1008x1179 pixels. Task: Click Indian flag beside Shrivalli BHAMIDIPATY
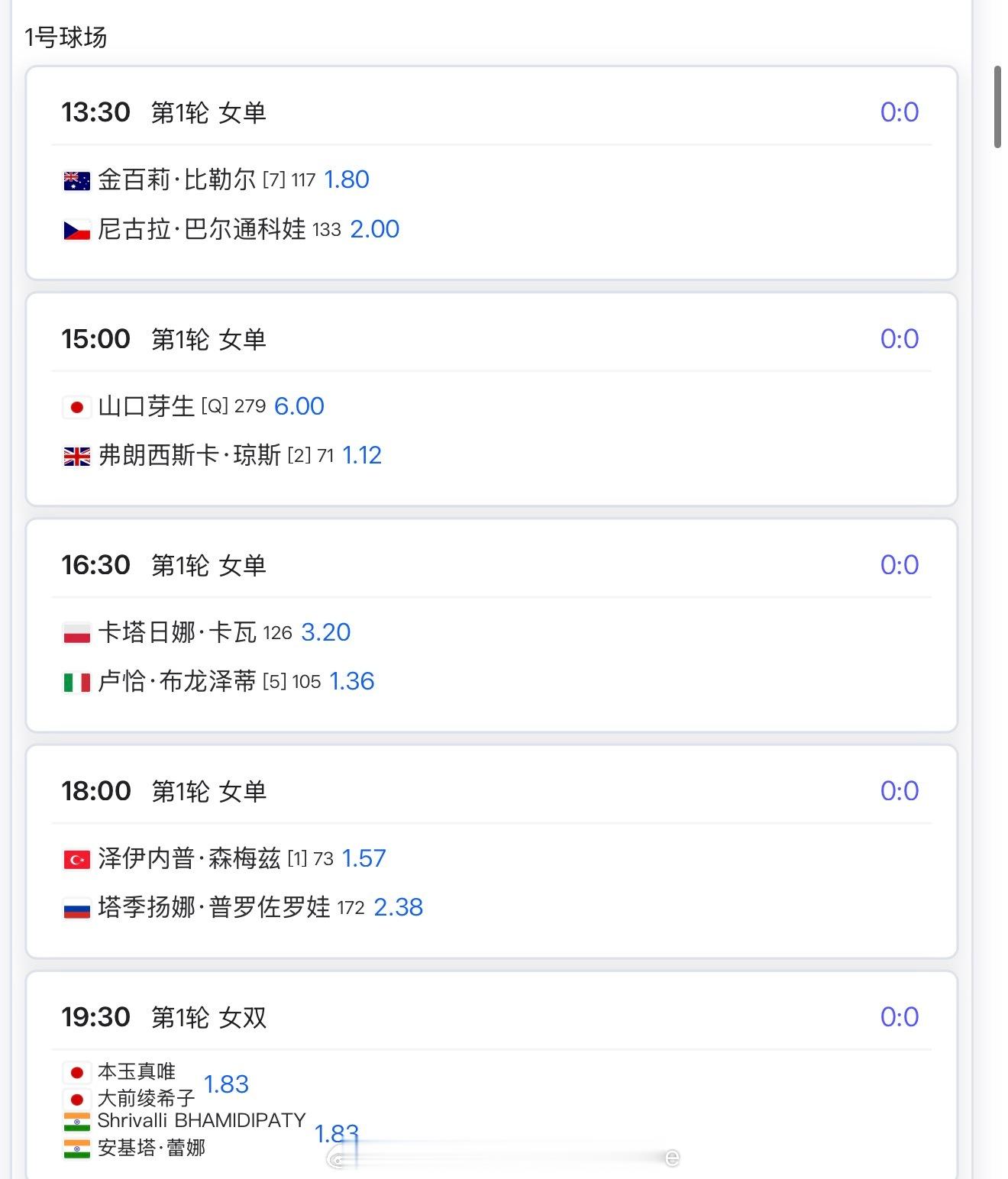(x=76, y=1122)
